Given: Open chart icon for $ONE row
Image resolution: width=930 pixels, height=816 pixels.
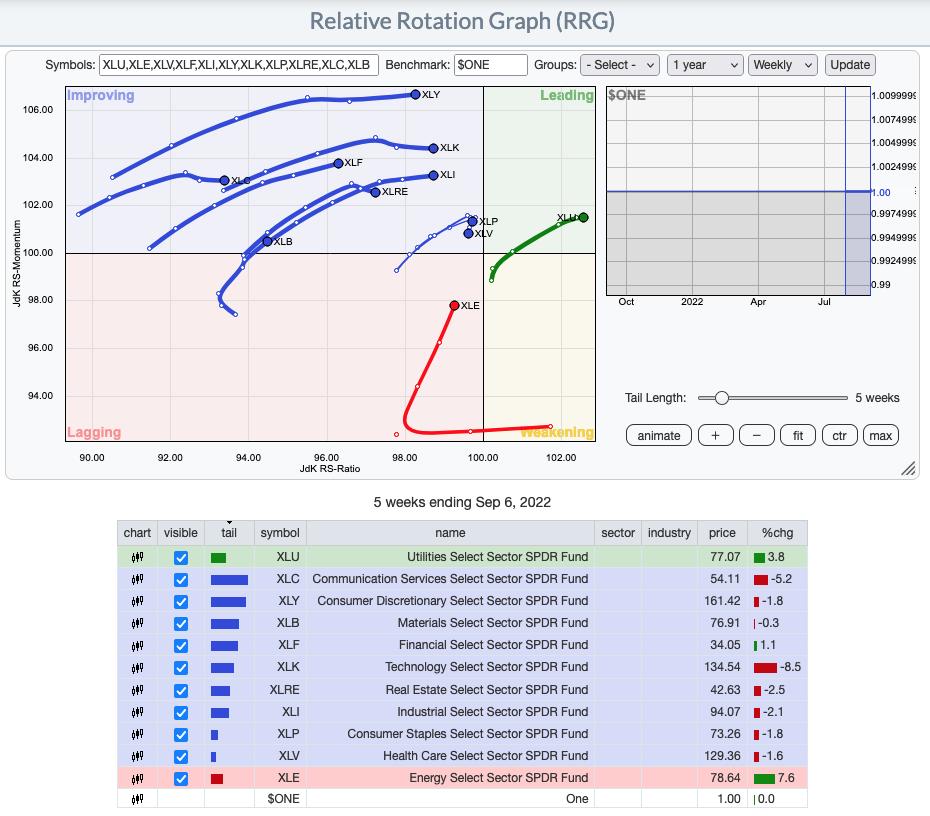Looking at the screenshot, I should coord(137,799).
